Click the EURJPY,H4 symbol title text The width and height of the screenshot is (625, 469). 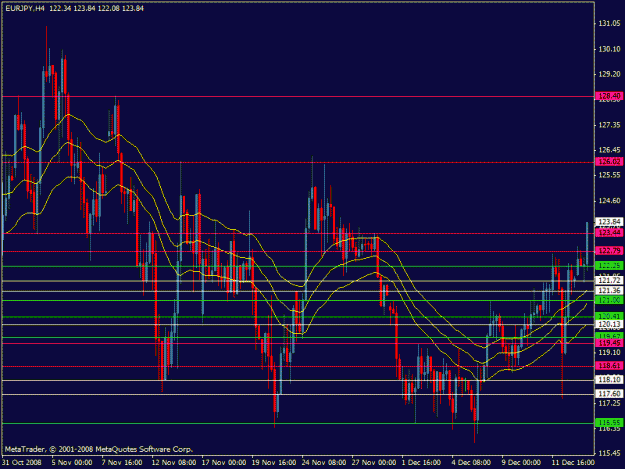click(25, 8)
